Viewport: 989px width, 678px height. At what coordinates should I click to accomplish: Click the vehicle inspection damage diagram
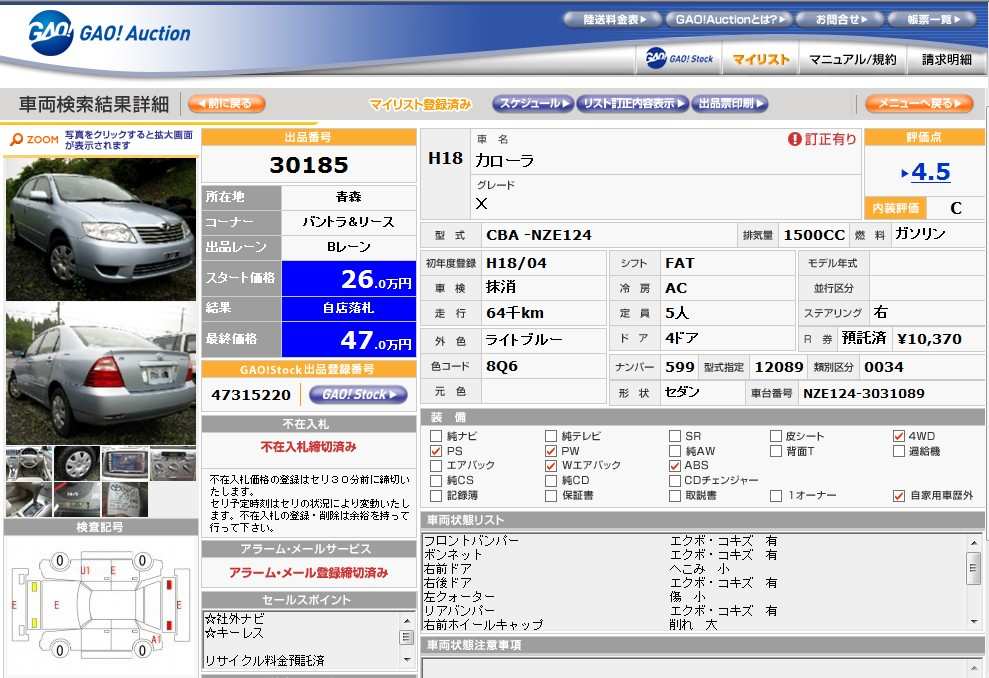pyautogui.click(x=101, y=607)
